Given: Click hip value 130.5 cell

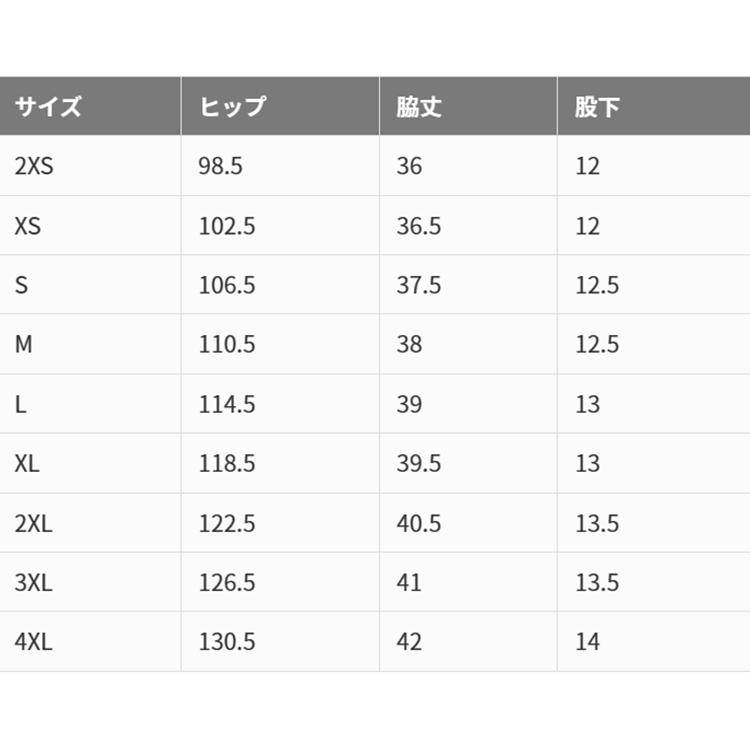Looking at the screenshot, I should pyautogui.click(x=280, y=641).
